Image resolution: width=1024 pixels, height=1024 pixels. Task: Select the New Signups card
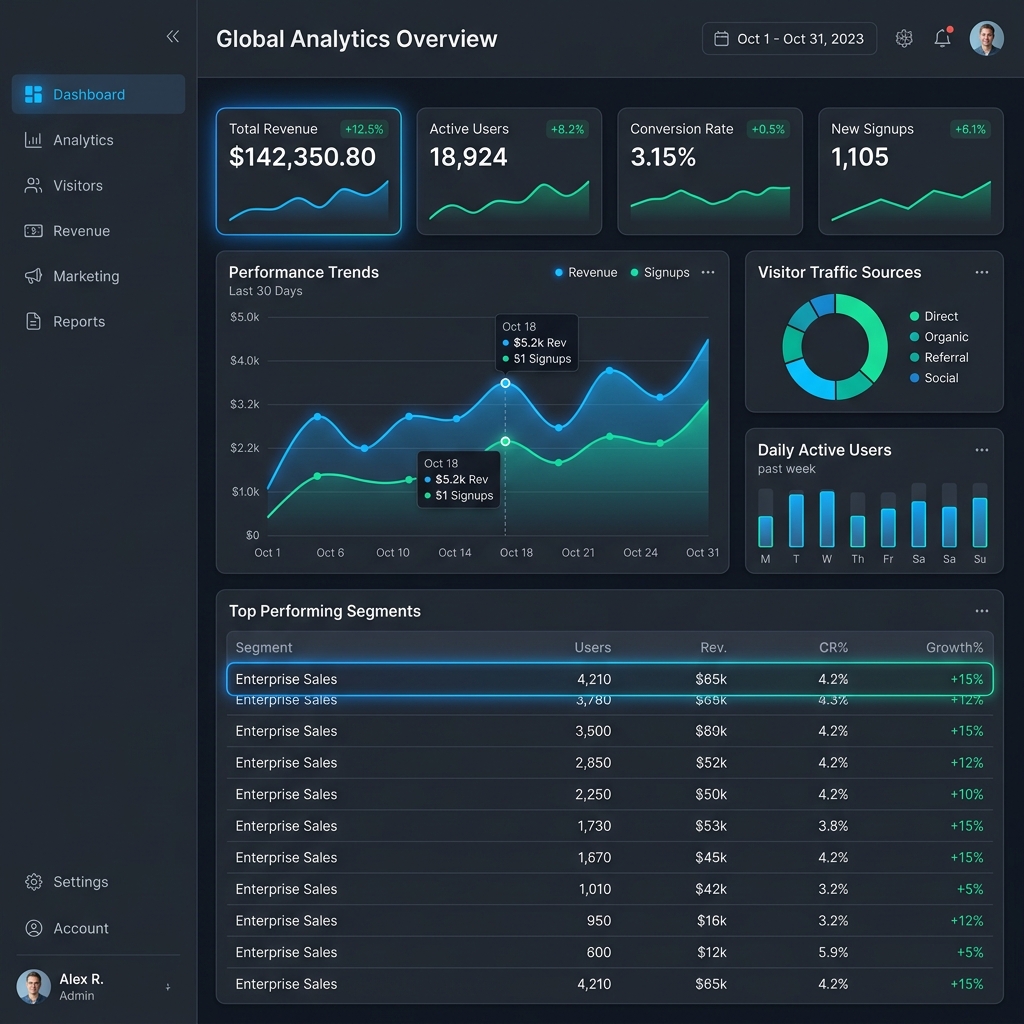[911, 171]
